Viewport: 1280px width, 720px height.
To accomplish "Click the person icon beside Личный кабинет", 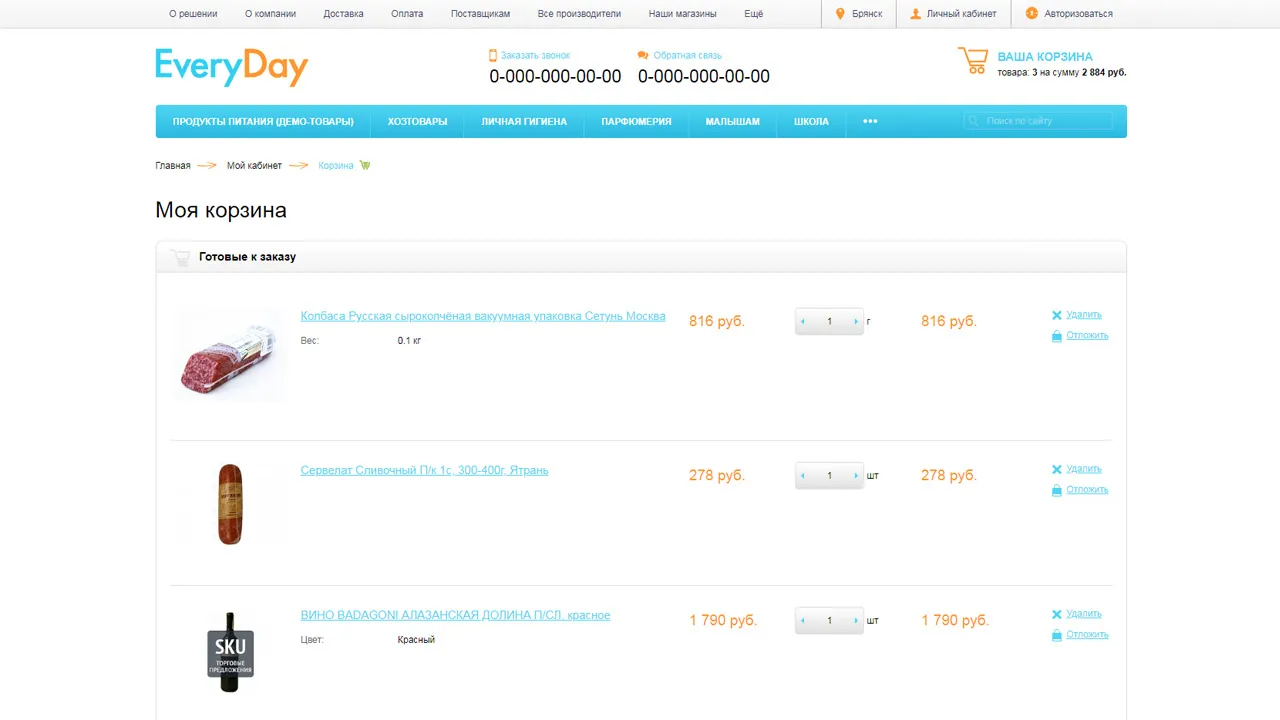I will click(x=915, y=14).
